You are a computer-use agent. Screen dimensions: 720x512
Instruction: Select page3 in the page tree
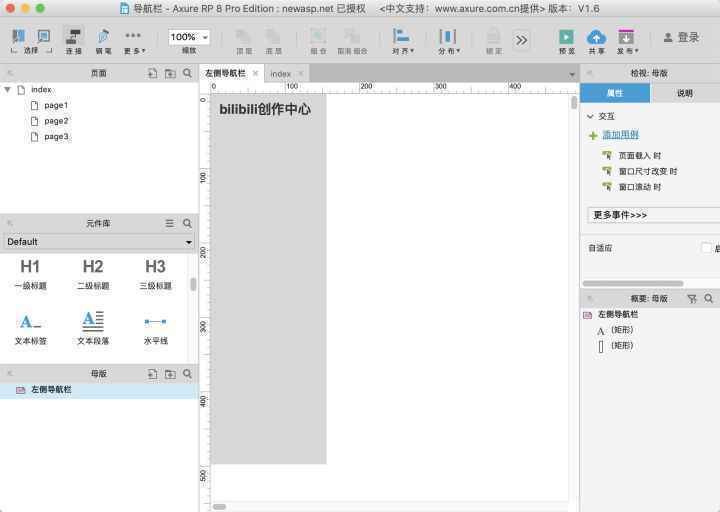[56, 137]
